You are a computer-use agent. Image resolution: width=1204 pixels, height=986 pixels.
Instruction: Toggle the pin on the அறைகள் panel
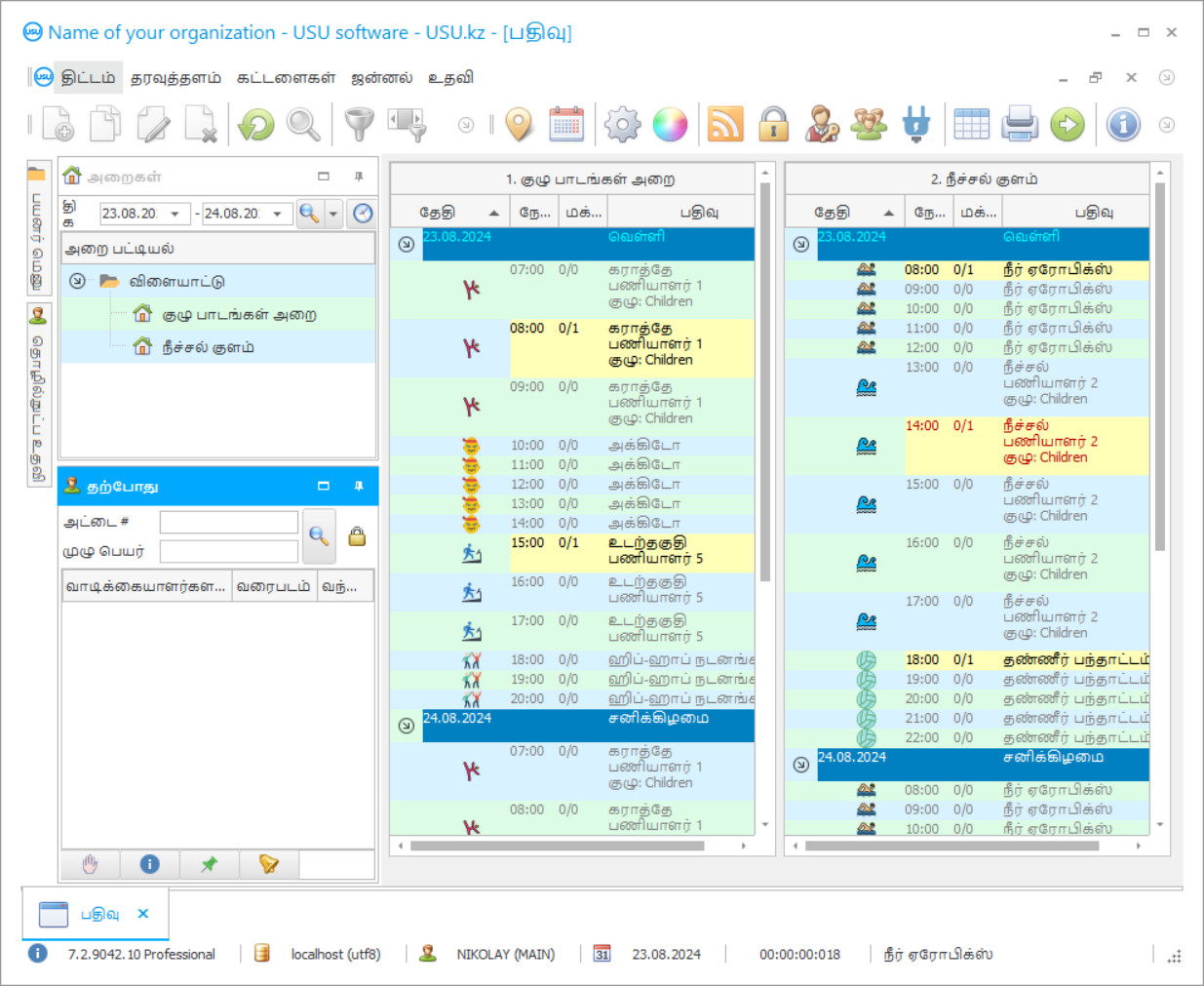[358, 177]
